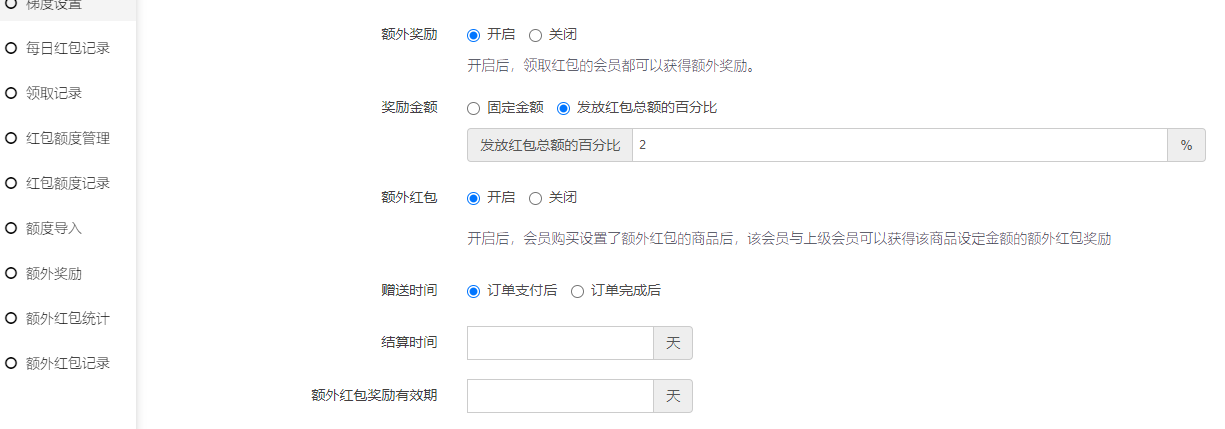Click the % suffix on percentage field

tap(1186, 145)
